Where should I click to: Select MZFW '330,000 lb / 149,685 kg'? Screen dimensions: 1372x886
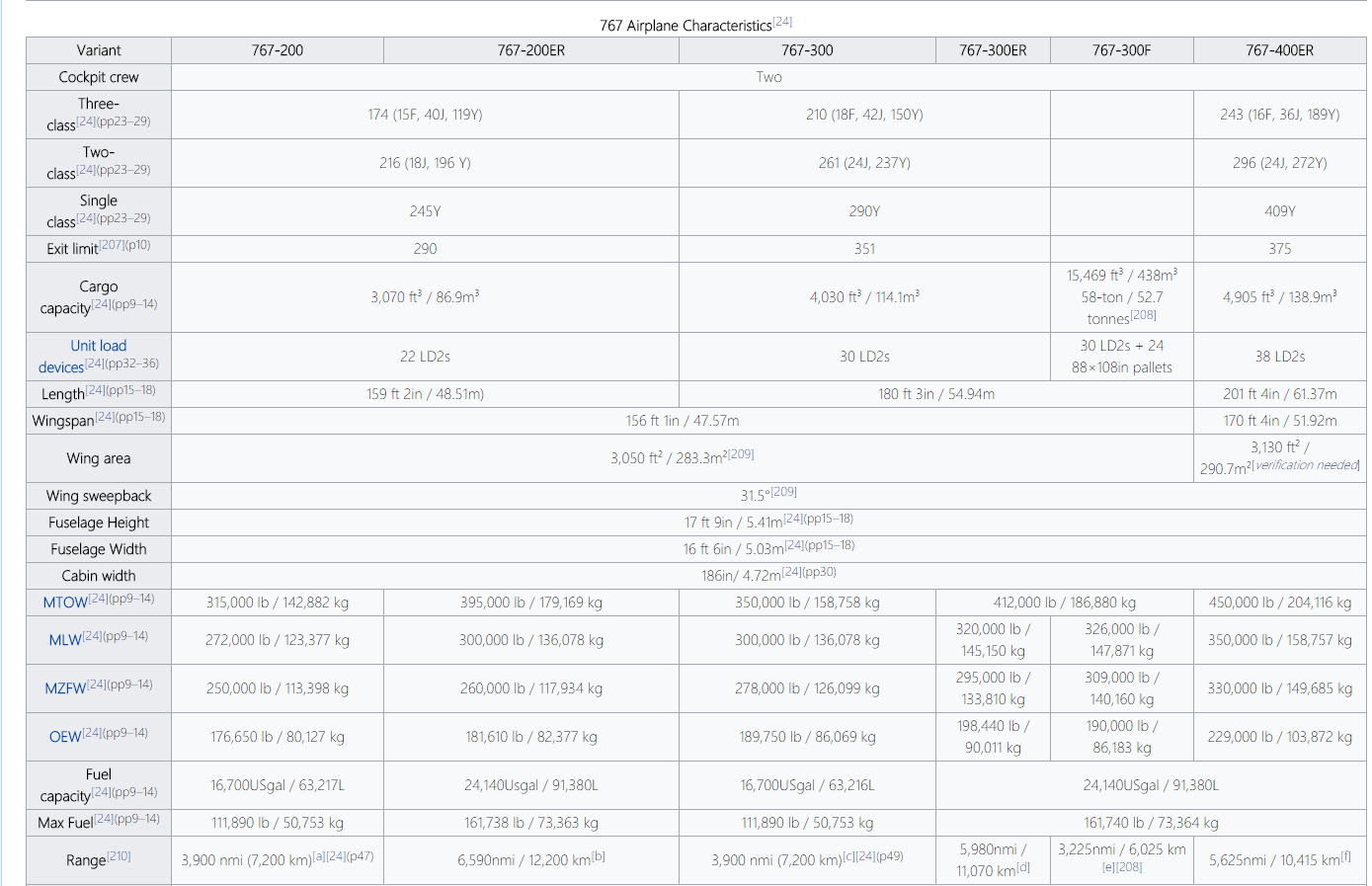(1280, 688)
